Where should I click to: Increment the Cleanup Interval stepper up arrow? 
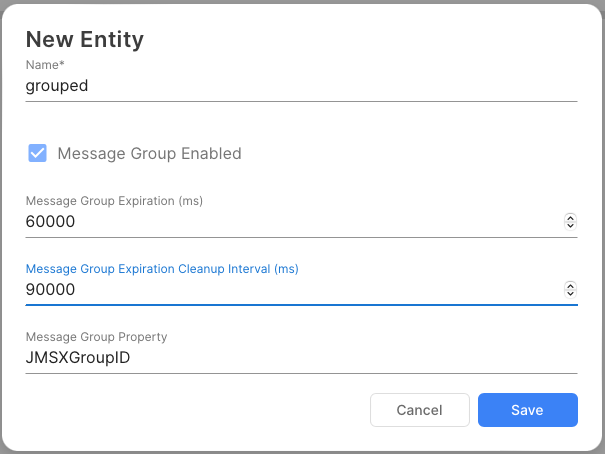pos(570,285)
